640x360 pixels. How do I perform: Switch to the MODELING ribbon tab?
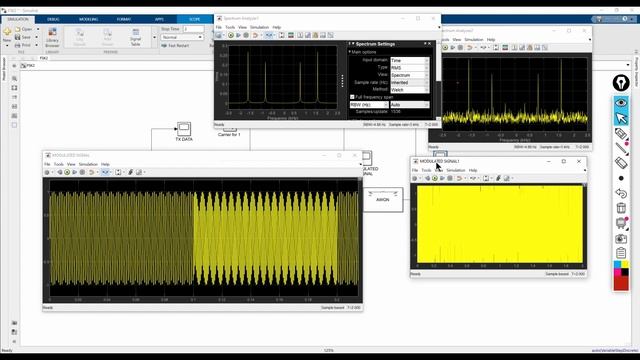88,19
